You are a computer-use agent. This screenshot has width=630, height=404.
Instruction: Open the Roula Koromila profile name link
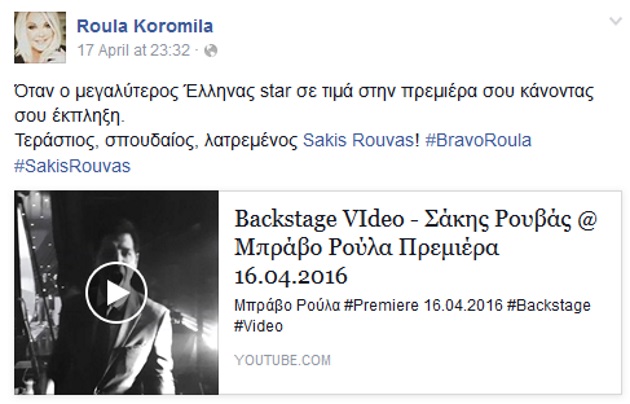coord(145,26)
